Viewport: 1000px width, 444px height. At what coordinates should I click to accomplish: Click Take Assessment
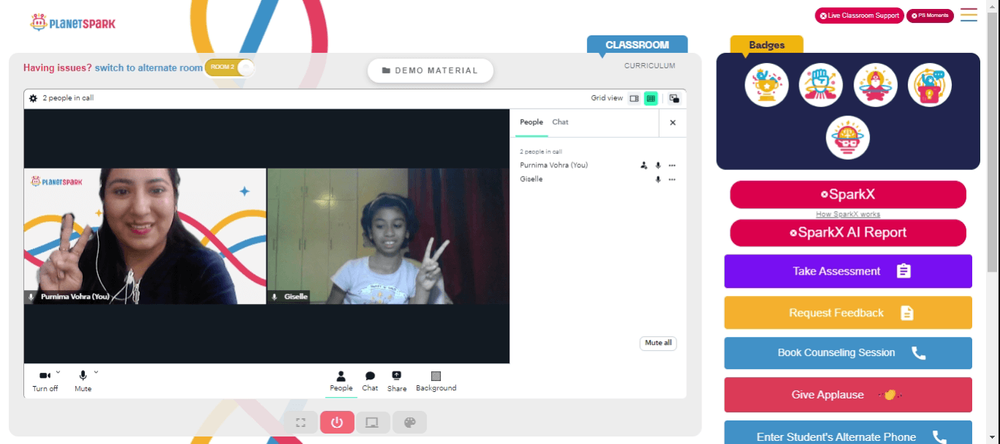click(x=848, y=271)
